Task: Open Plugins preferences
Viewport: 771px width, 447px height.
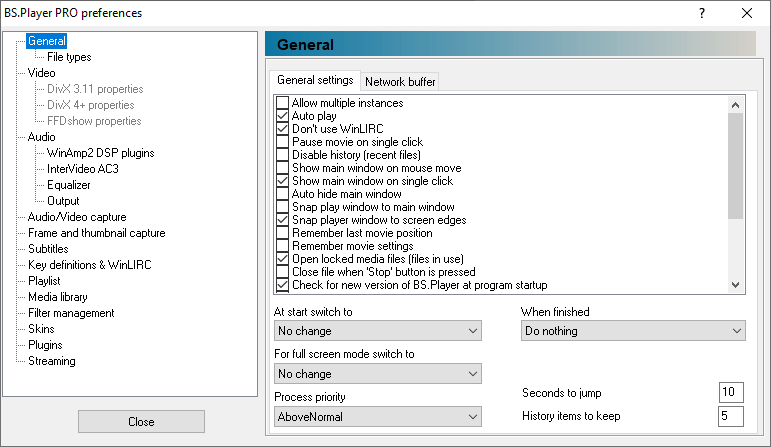Action: (45, 345)
